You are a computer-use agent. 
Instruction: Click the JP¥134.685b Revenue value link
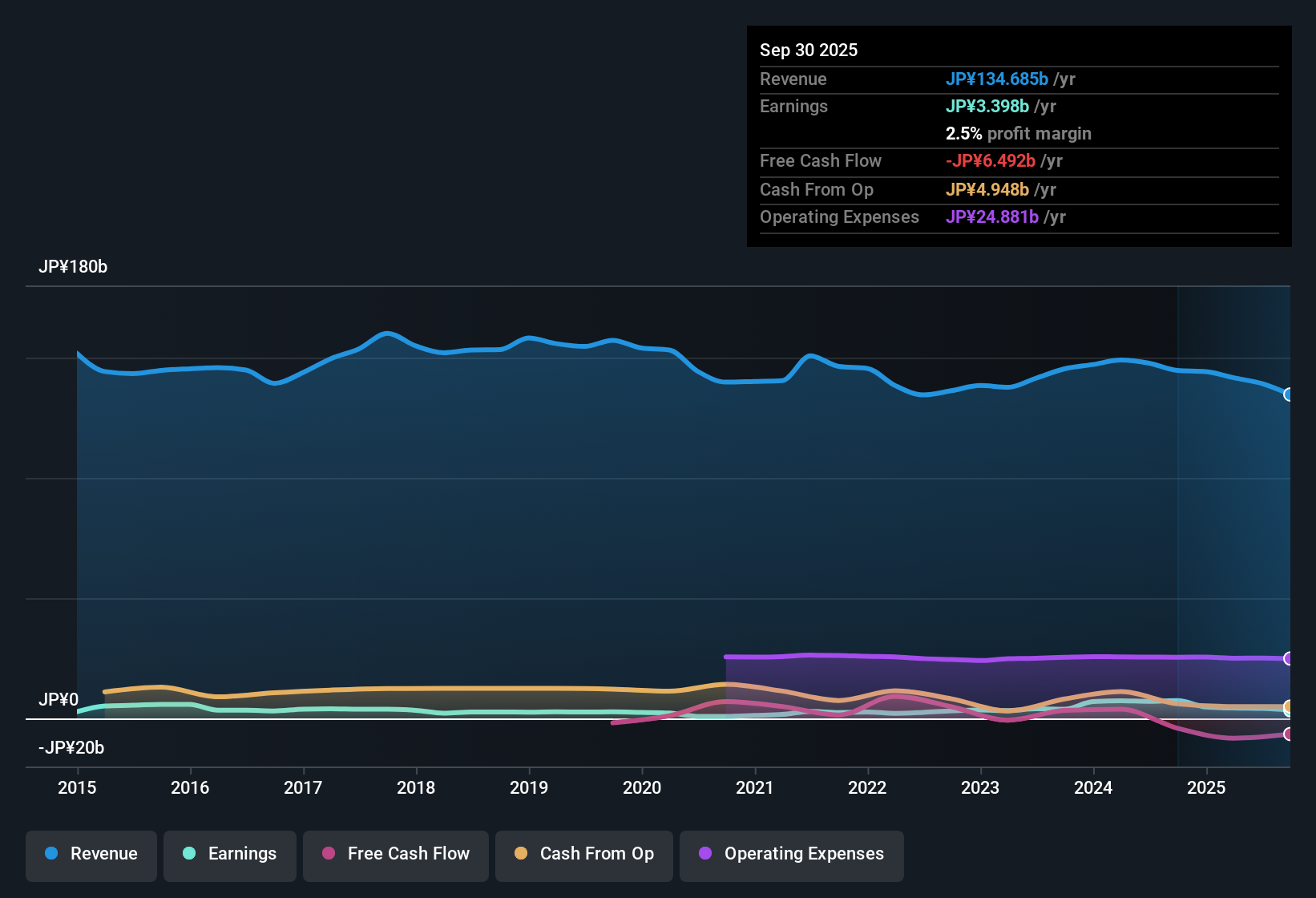(998, 79)
